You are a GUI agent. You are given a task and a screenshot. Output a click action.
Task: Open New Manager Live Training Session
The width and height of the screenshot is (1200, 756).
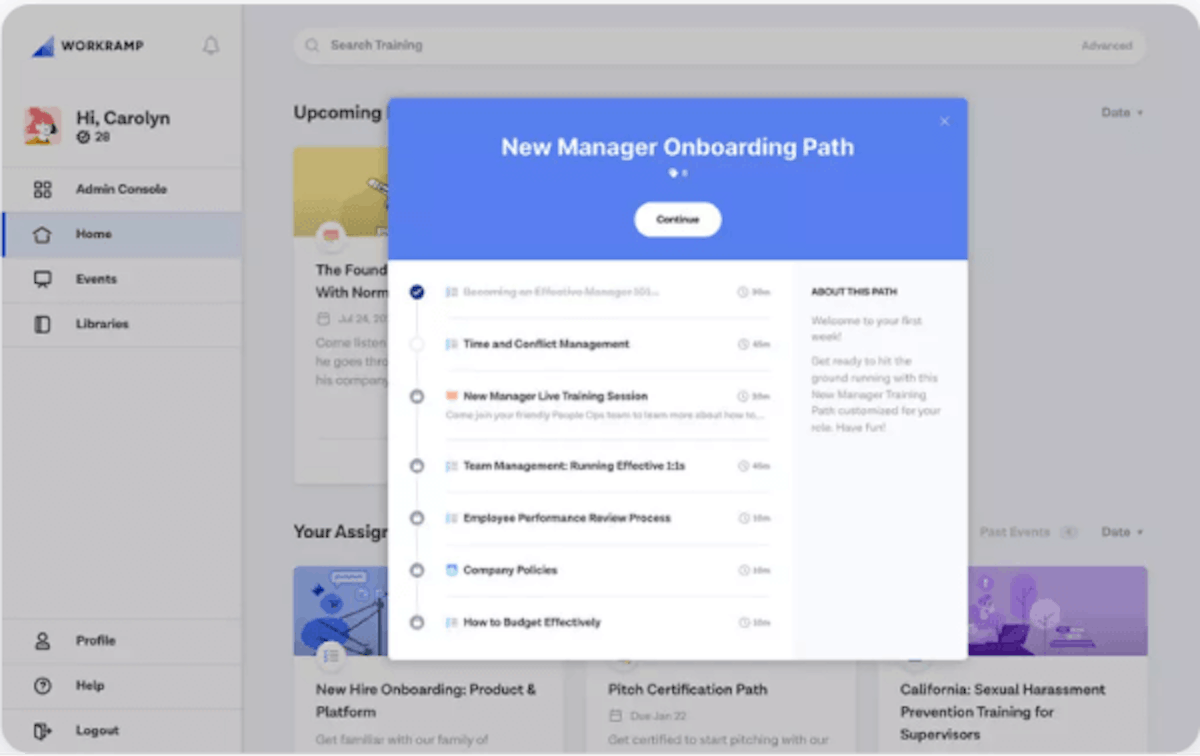coord(555,396)
